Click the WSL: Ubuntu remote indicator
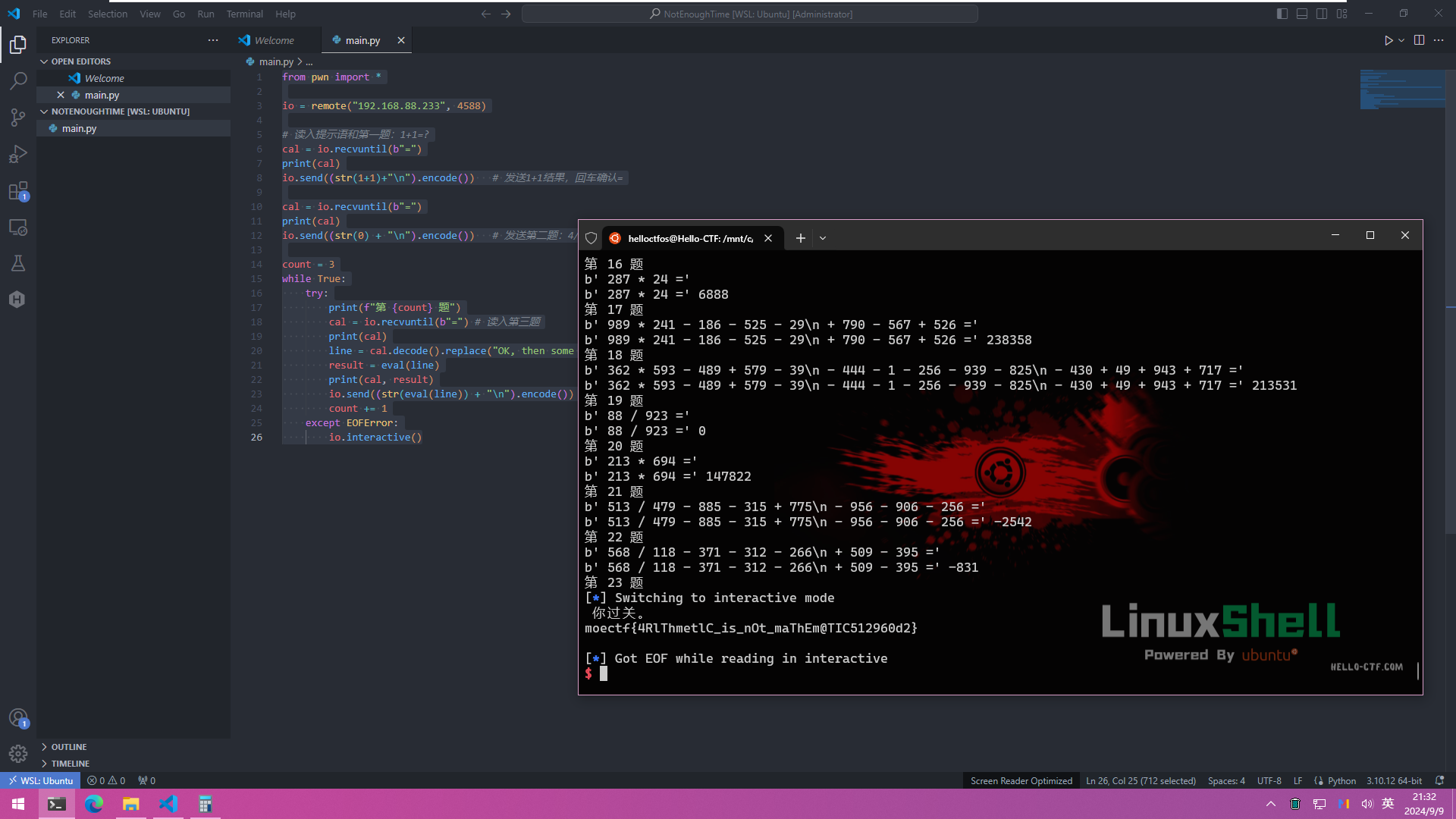The width and height of the screenshot is (1456, 819). [40, 780]
